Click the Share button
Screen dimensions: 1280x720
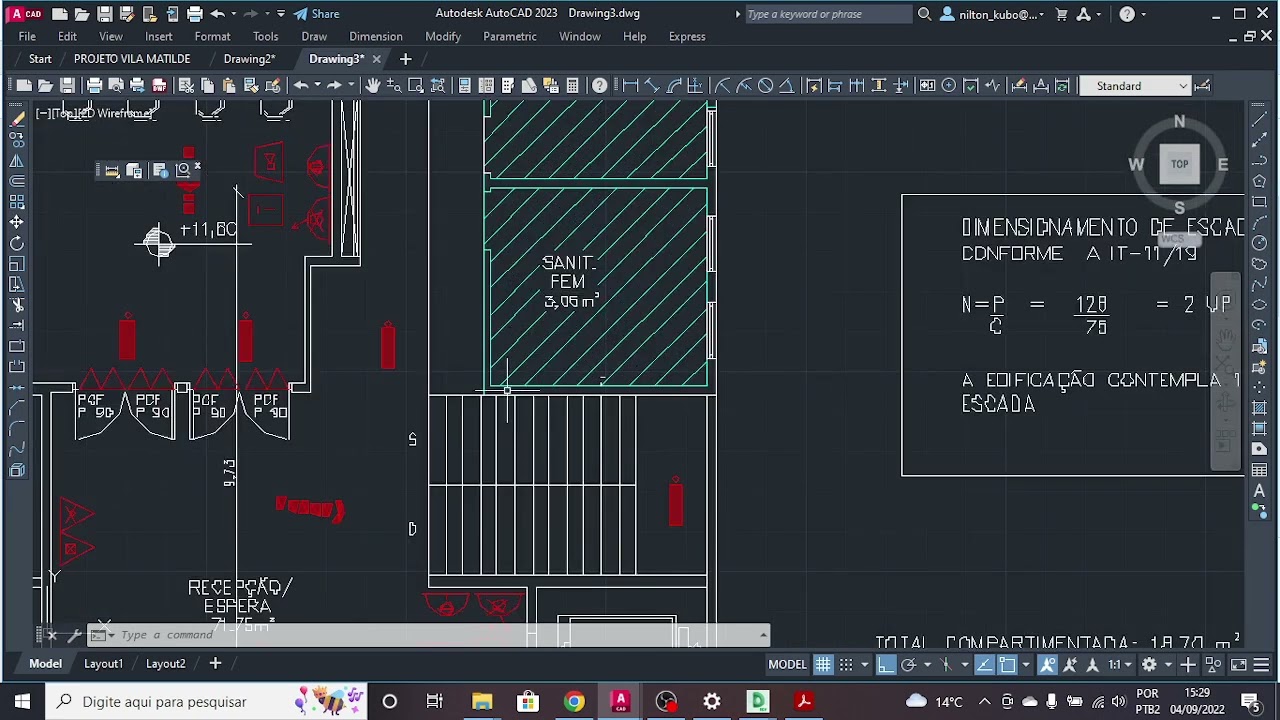(x=316, y=14)
